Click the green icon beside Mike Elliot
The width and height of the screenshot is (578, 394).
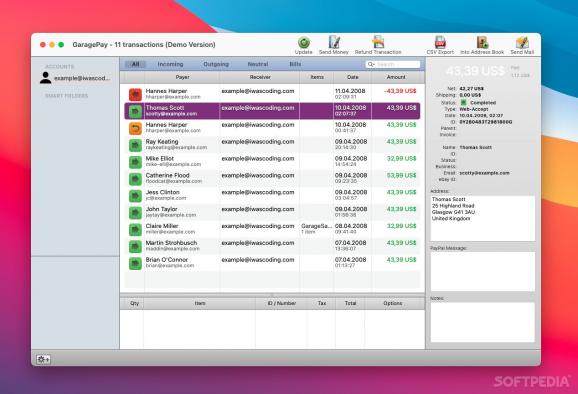tap(135, 162)
